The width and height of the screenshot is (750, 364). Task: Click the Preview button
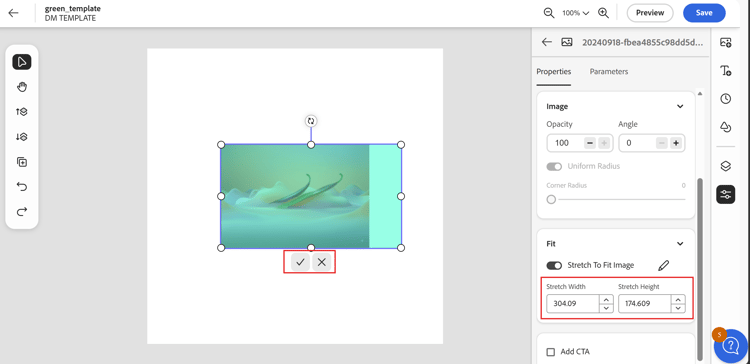coord(650,13)
